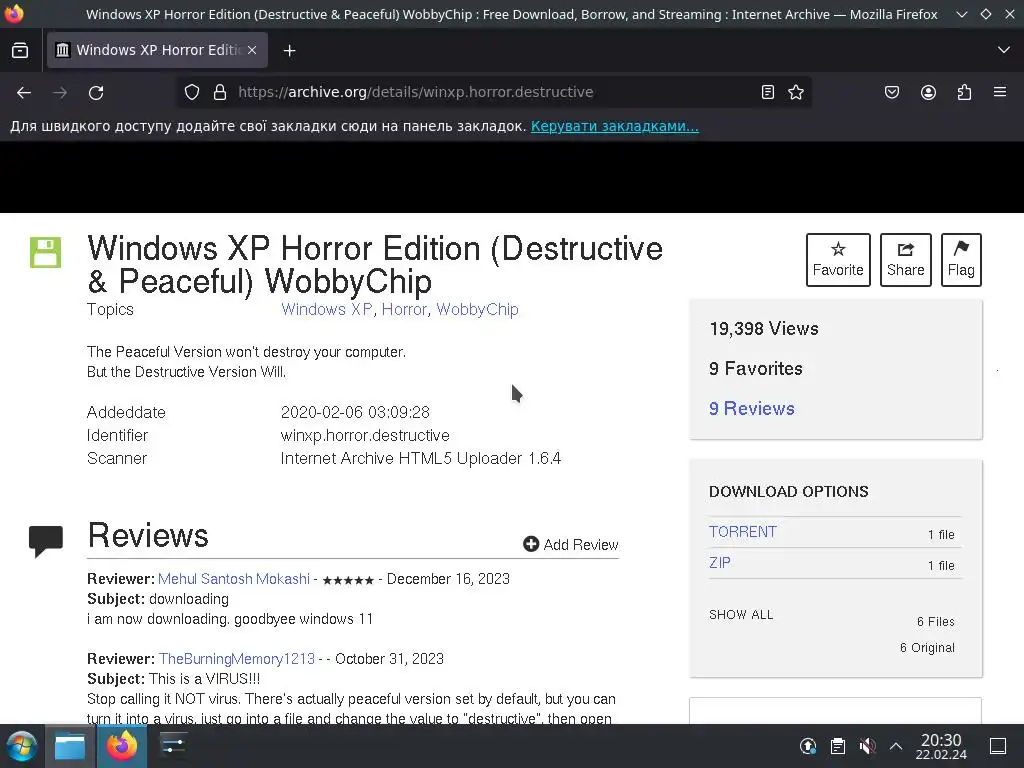The height and width of the screenshot is (768, 1024).
Task: Show site security padlock info
Action: (x=220, y=92)
